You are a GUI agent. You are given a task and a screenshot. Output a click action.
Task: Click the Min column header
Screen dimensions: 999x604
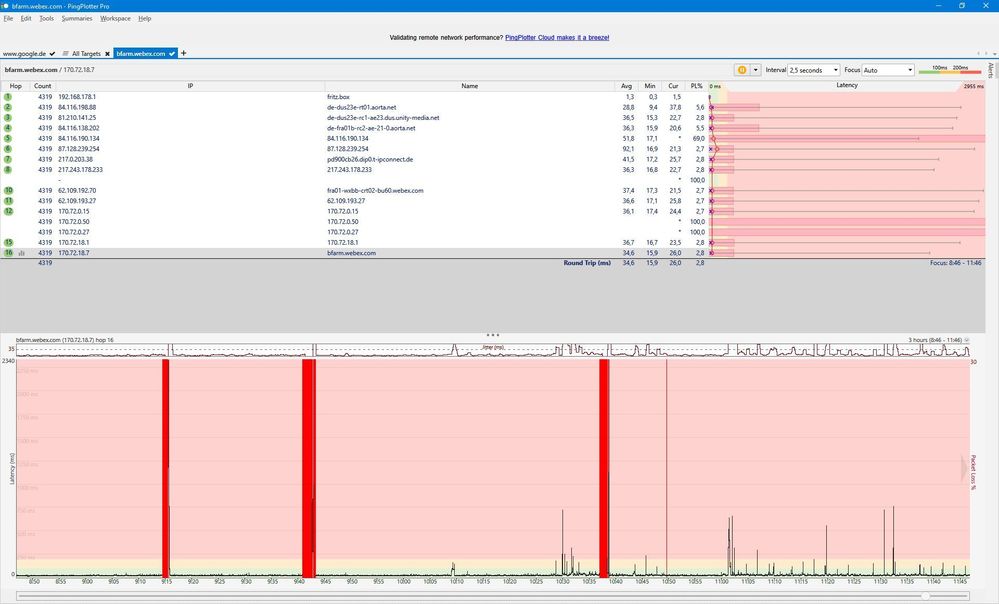649,86
